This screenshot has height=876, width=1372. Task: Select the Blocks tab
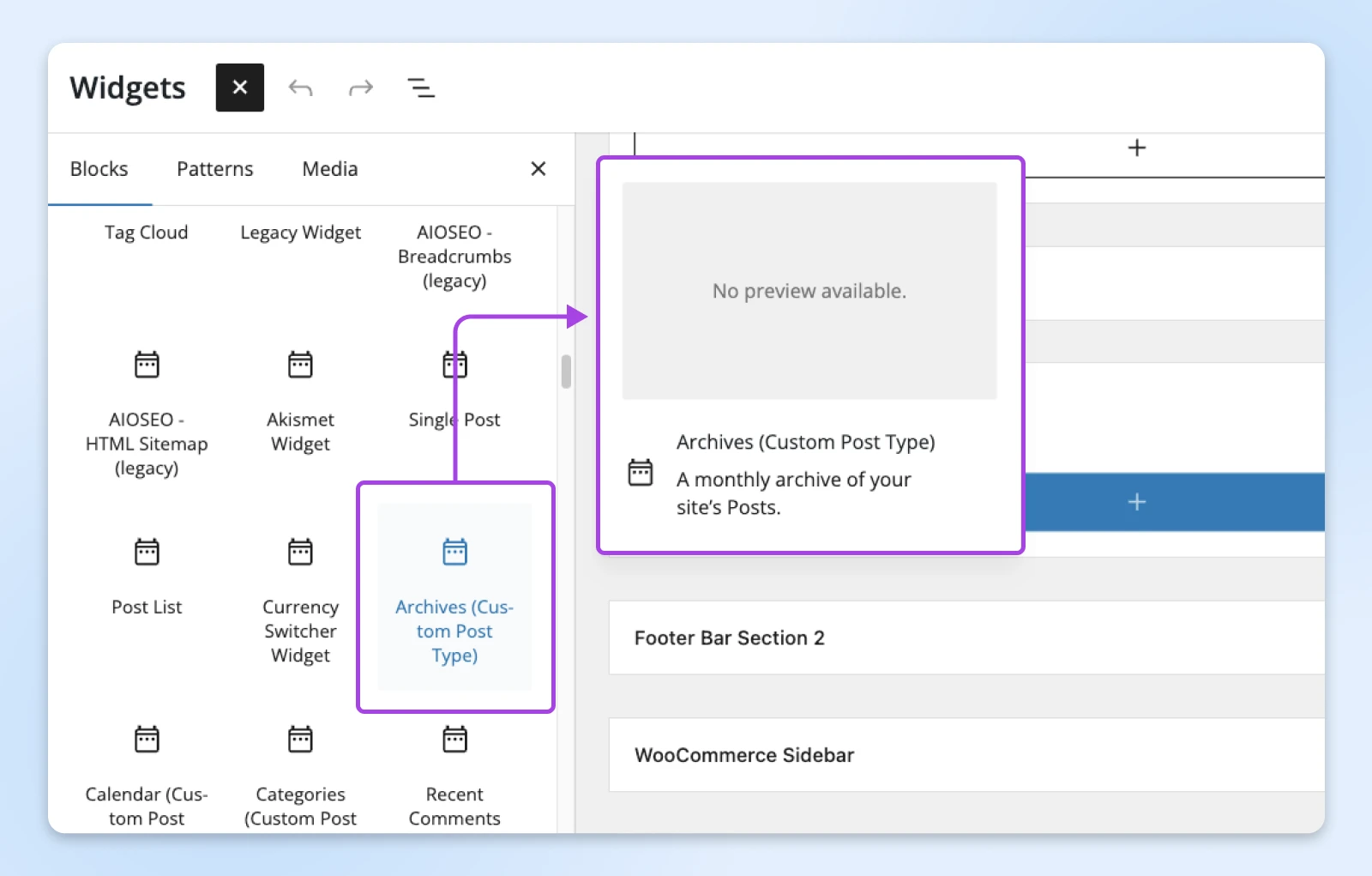[99, 169]
